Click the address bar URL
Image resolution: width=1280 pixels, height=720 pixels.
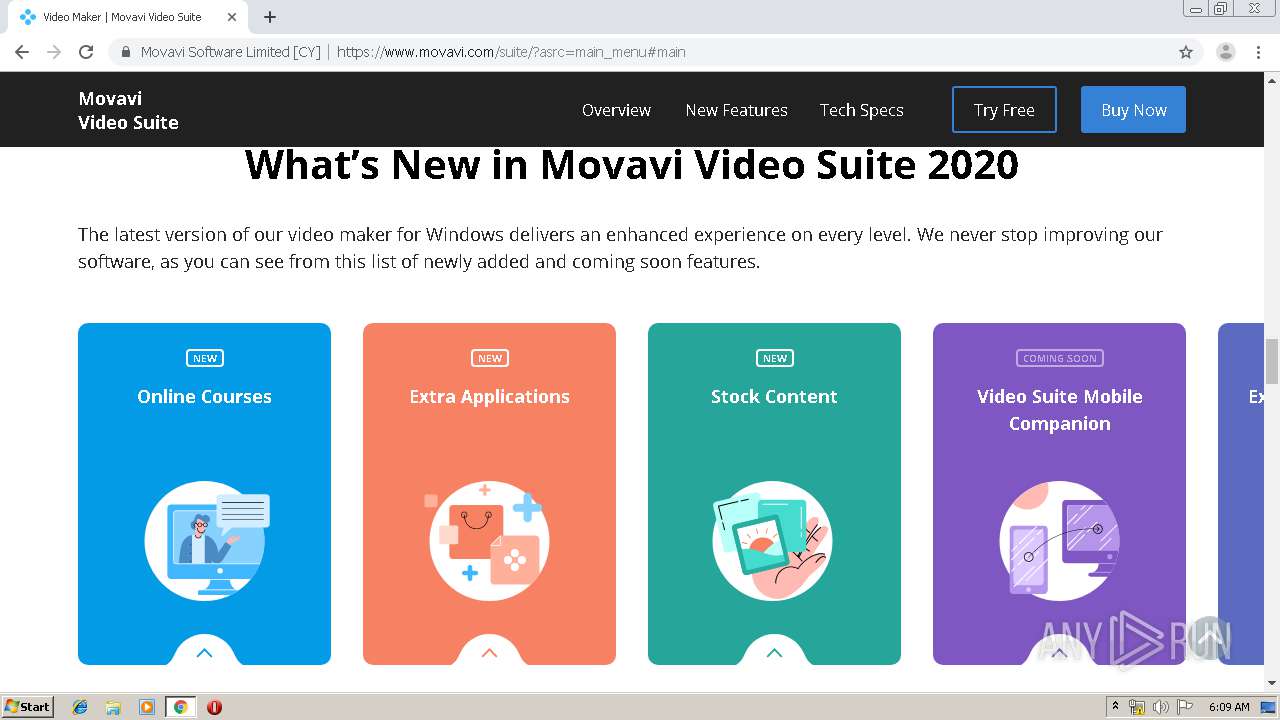[x=511, y=52]
